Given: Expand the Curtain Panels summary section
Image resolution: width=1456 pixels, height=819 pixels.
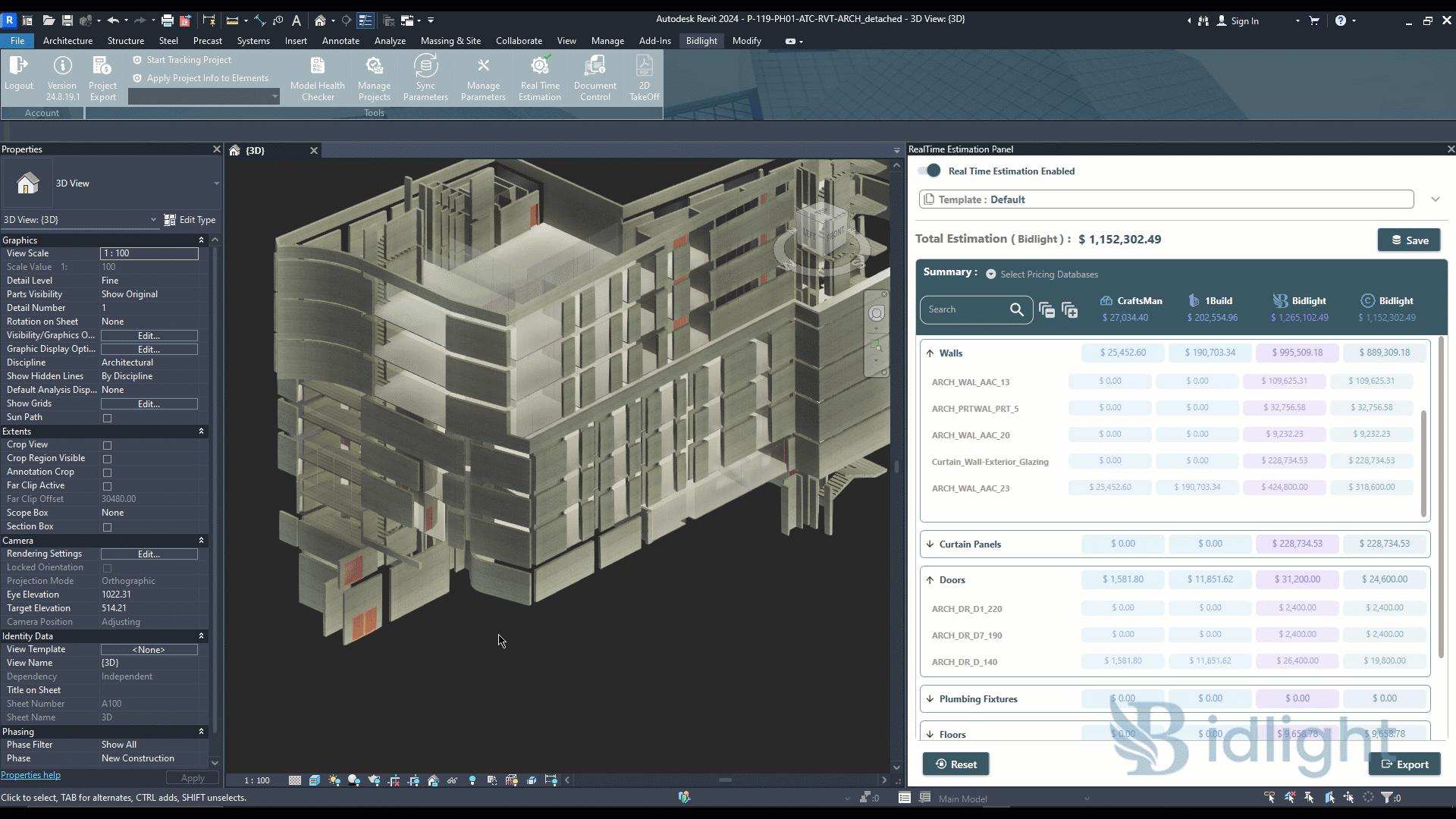Looking at the screenshot, I should pyautogui.click(x=930, y=544).
